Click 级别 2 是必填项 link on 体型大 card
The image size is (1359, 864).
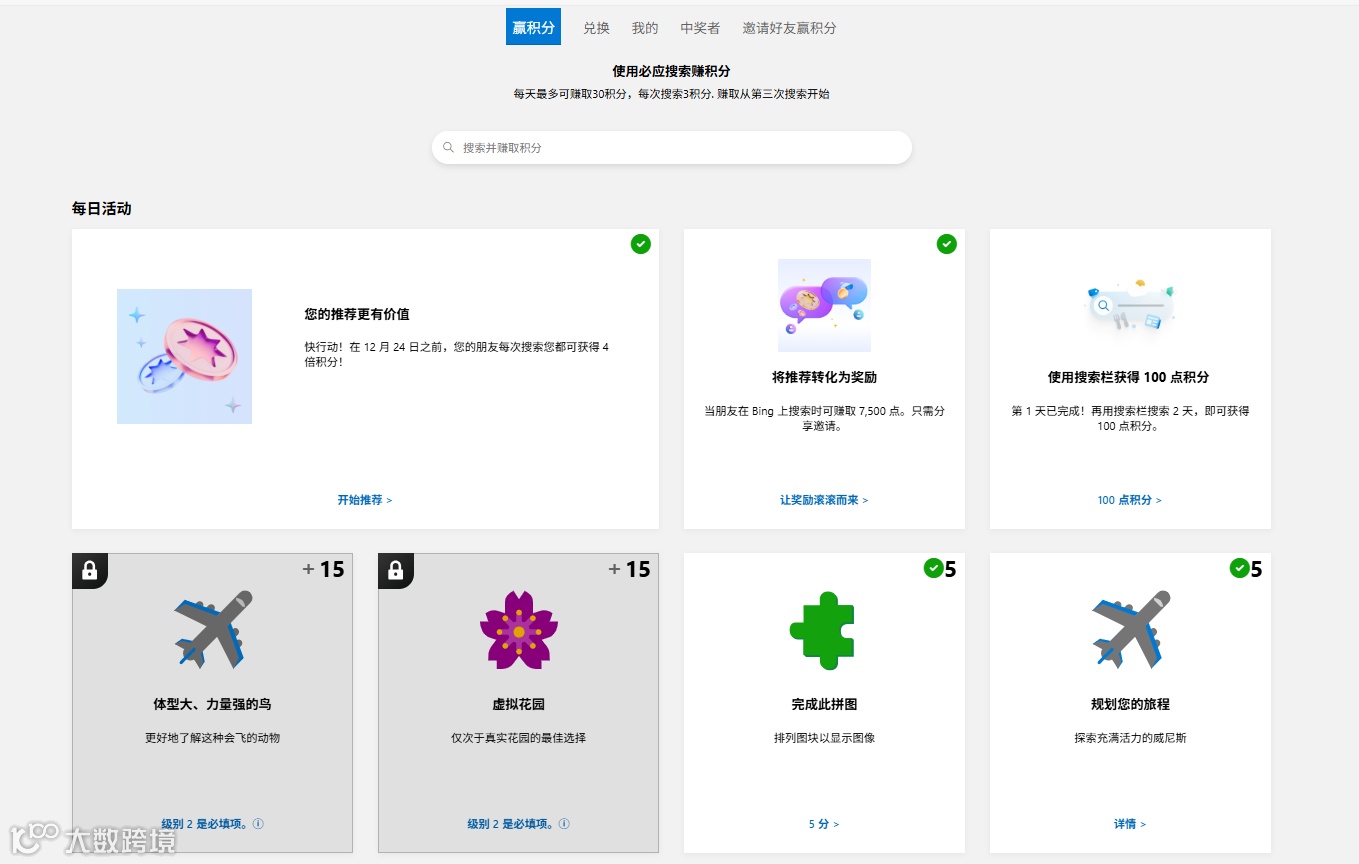point(204,824)
